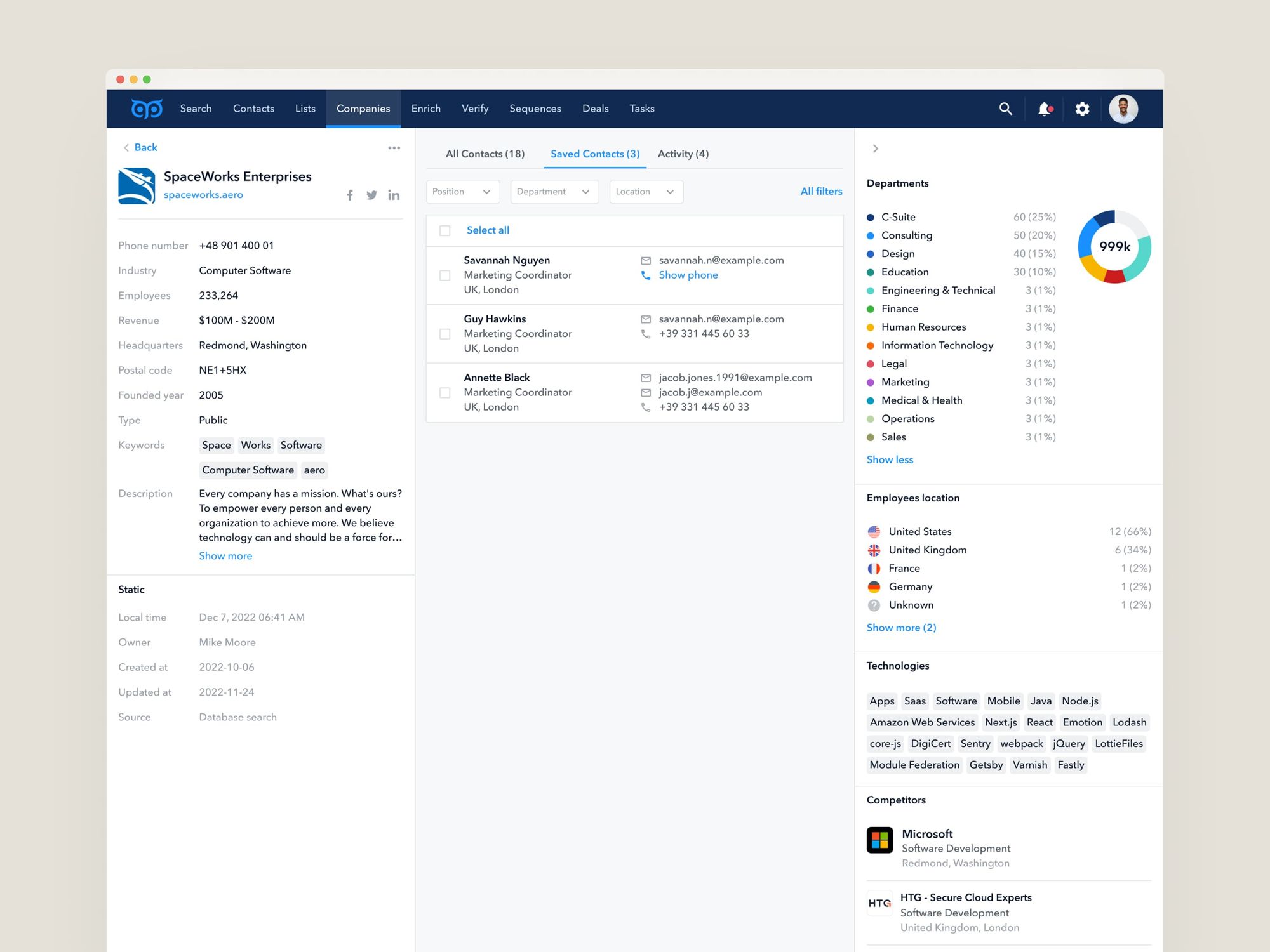
Task: Open the user profile avatar
Action: point(1123,109)
